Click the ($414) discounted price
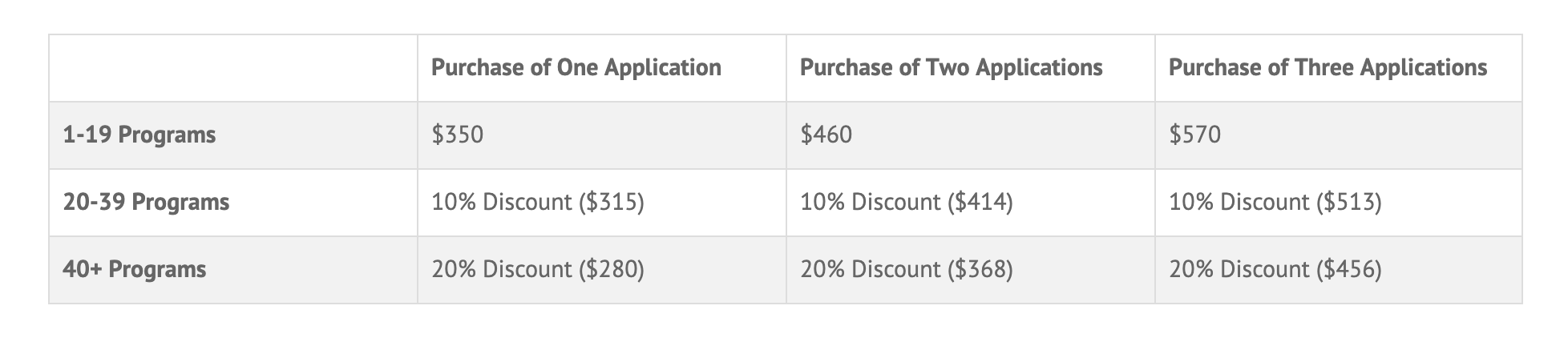This screenshot has width=1568, height=346. (x=980, y=202)
